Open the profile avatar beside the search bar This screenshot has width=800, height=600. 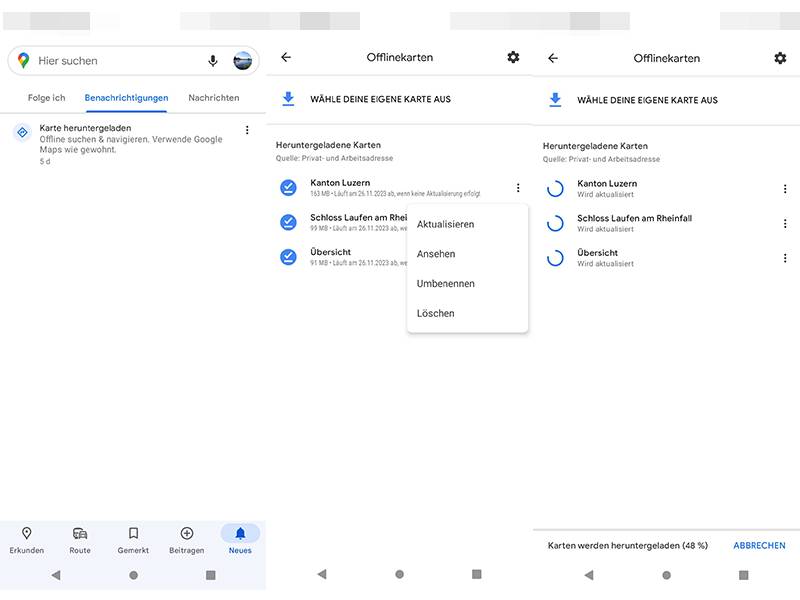[243, 61]
